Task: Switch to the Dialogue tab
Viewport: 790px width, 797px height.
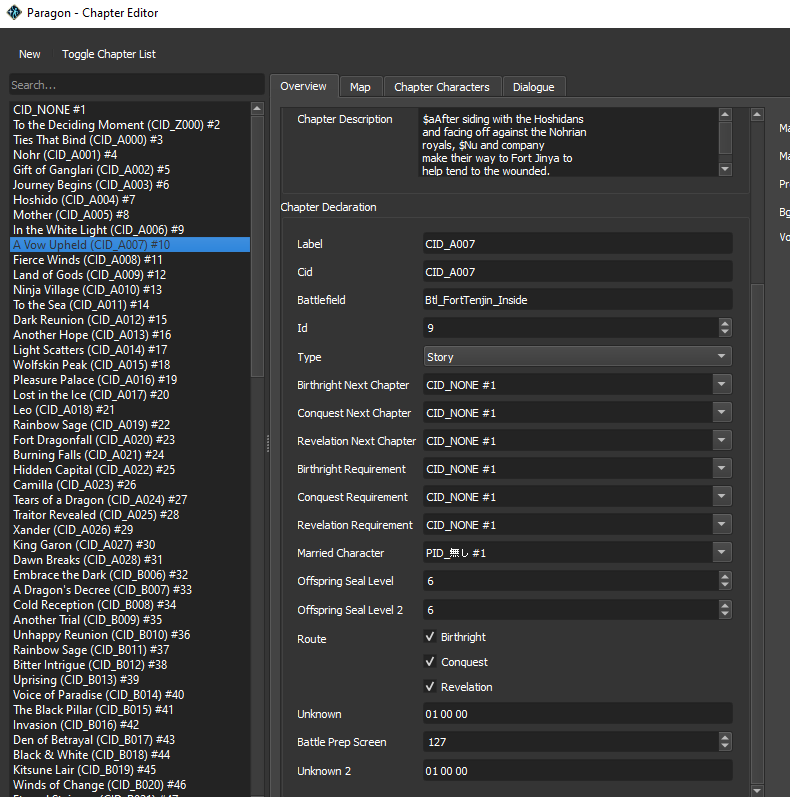Action: [x=533, y=87]
